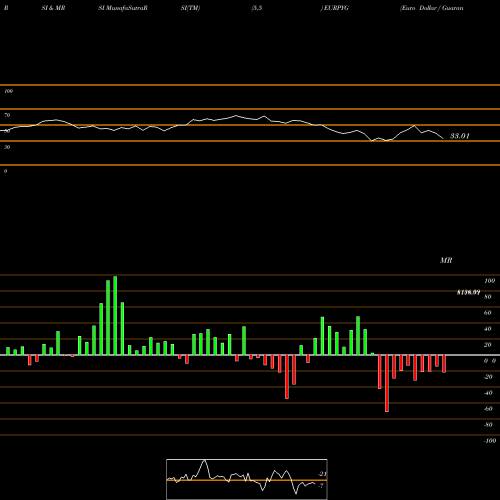Click the (5,5 parameter text in the header
The image size is (500, 500).
[257, 8]
